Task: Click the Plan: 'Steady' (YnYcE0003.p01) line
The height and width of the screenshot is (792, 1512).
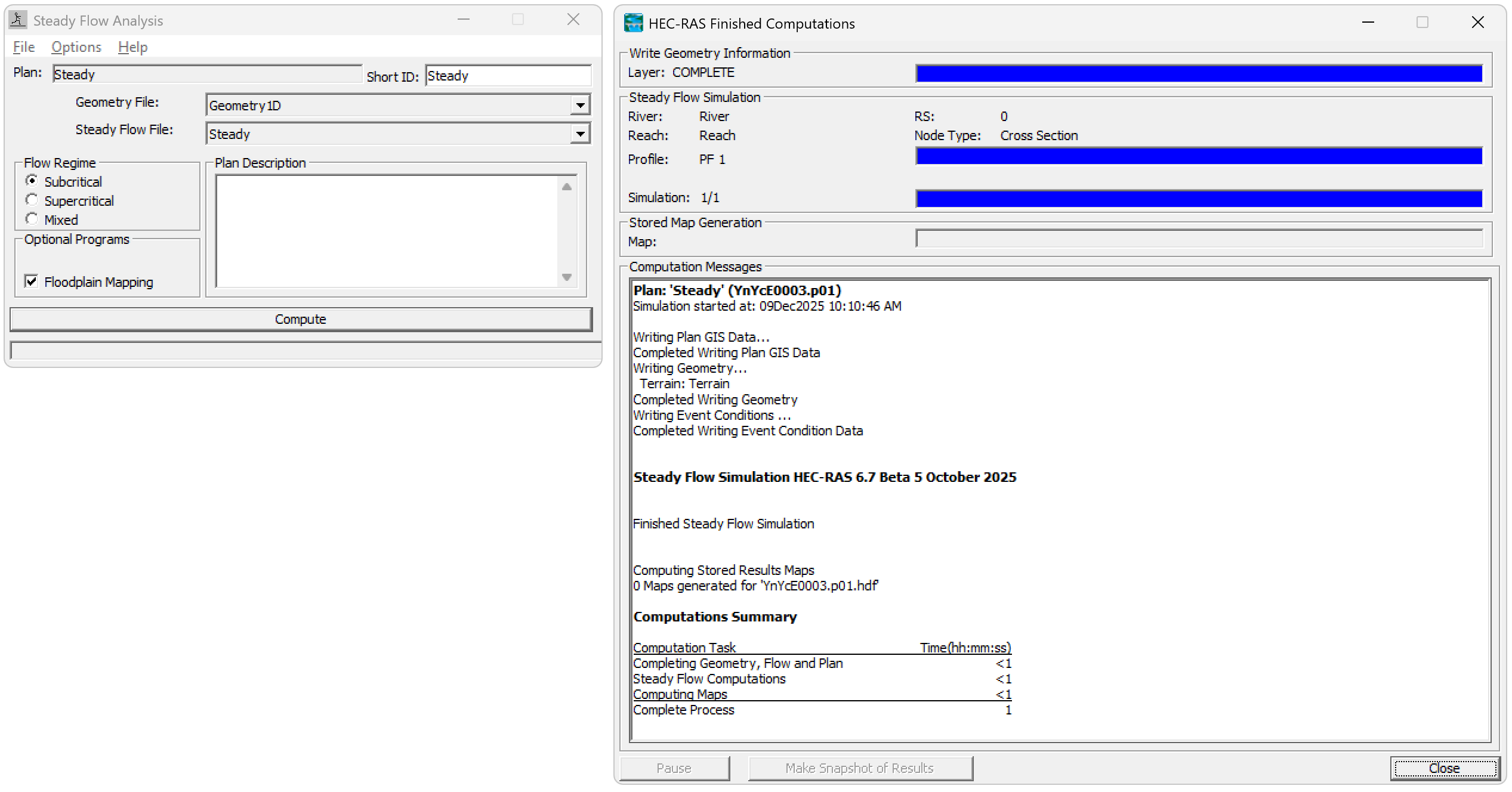Action: point(737,290)
